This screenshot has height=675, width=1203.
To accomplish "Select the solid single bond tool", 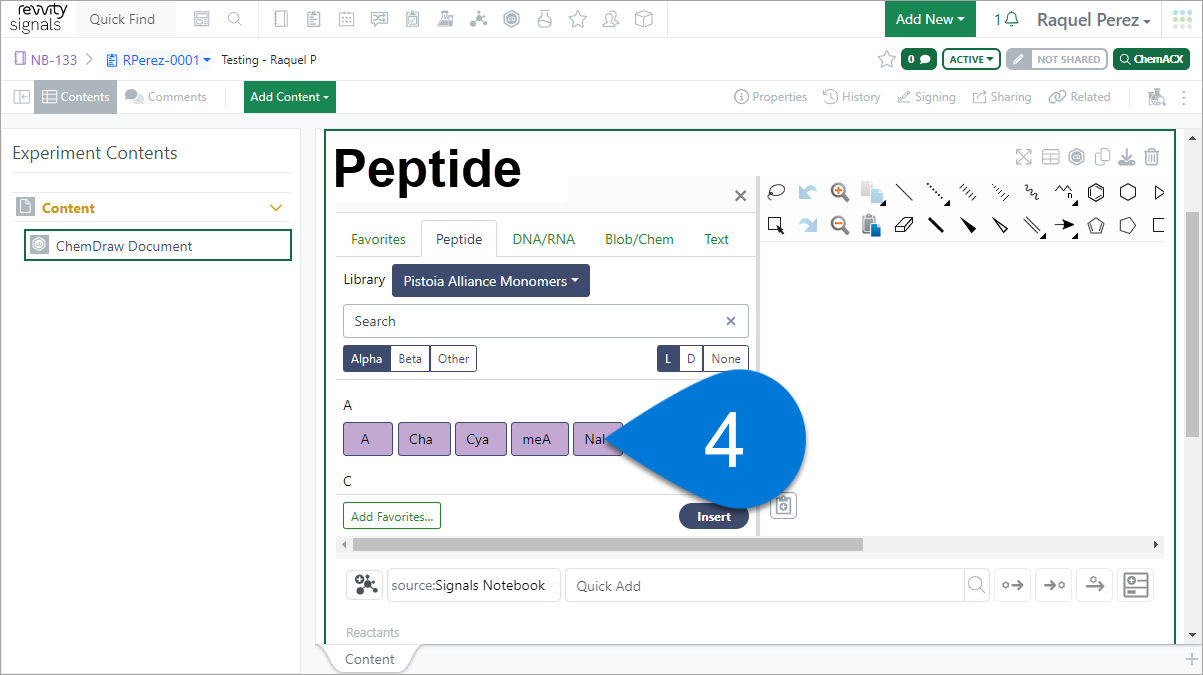I will click(x=904, y=192).
